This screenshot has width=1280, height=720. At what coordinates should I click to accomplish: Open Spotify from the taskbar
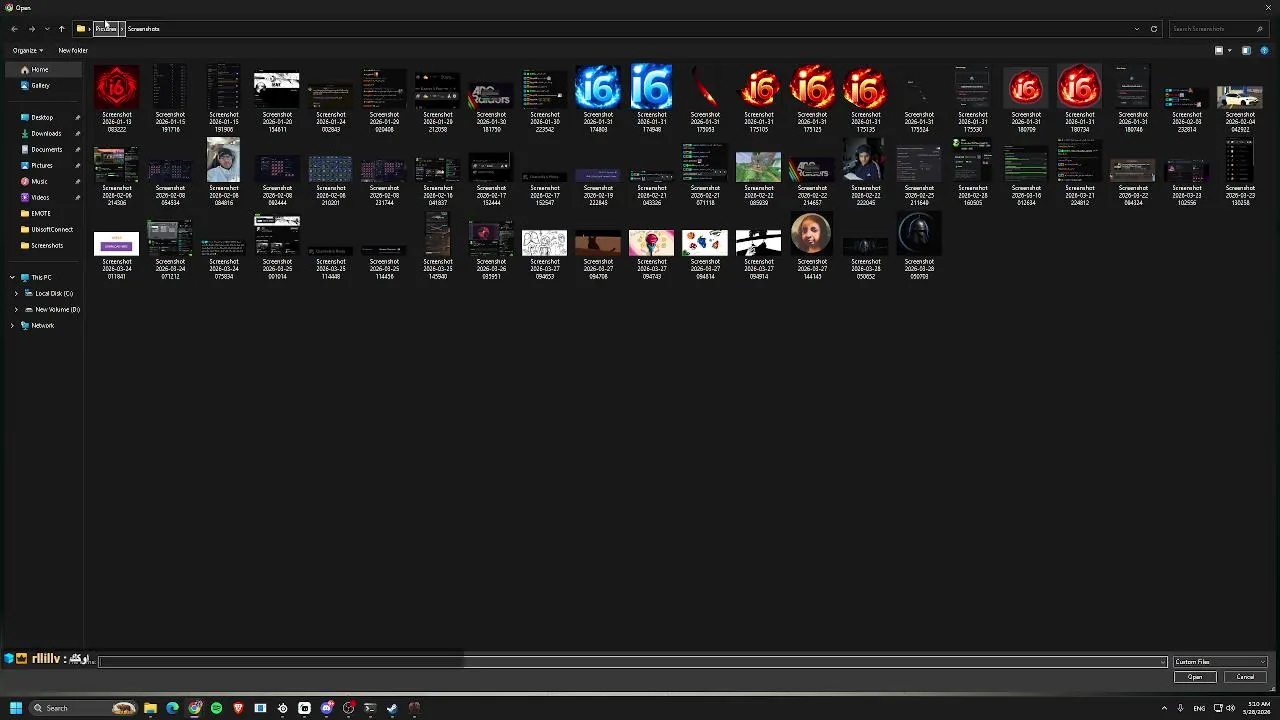click(216, 708)
